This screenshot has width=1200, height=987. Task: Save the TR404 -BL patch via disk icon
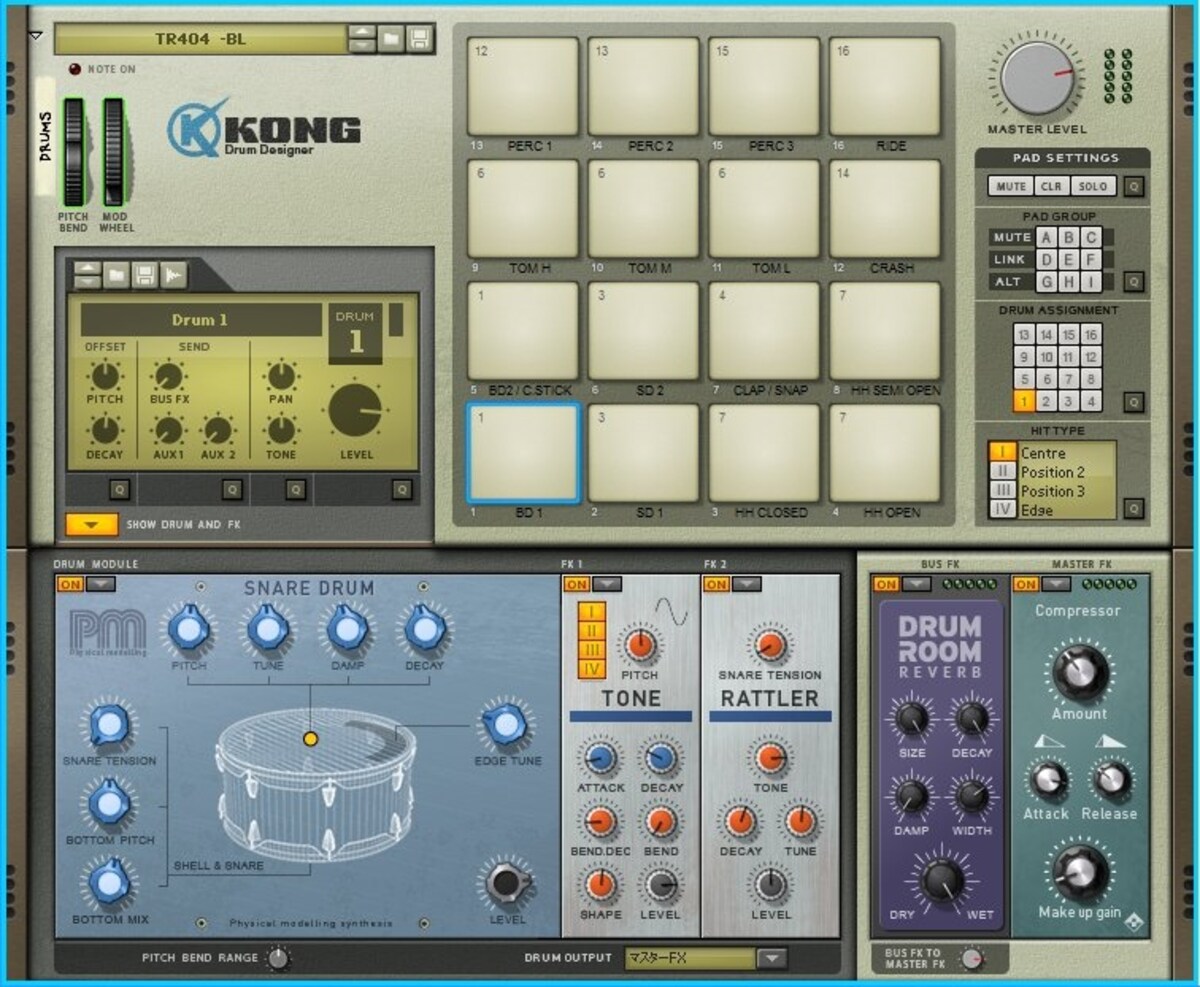tap(420, 39)
